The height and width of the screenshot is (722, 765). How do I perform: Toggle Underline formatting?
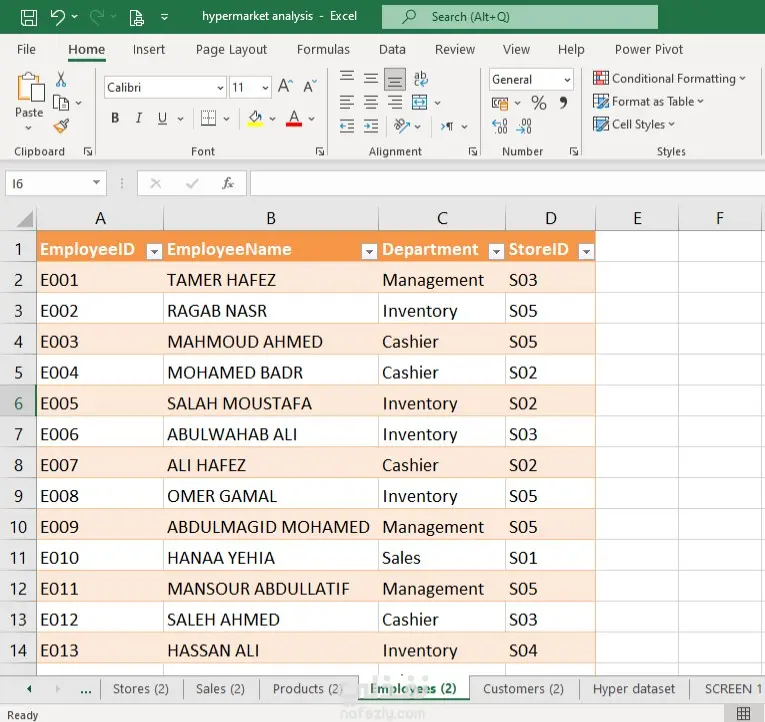click(162, 118)
